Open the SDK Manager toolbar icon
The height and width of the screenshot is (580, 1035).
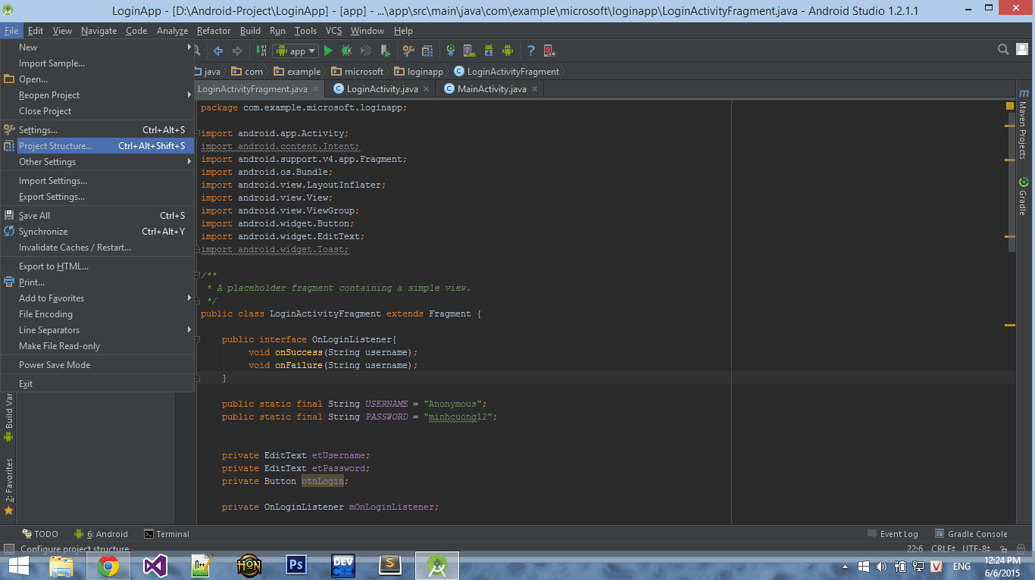[488, 51]
